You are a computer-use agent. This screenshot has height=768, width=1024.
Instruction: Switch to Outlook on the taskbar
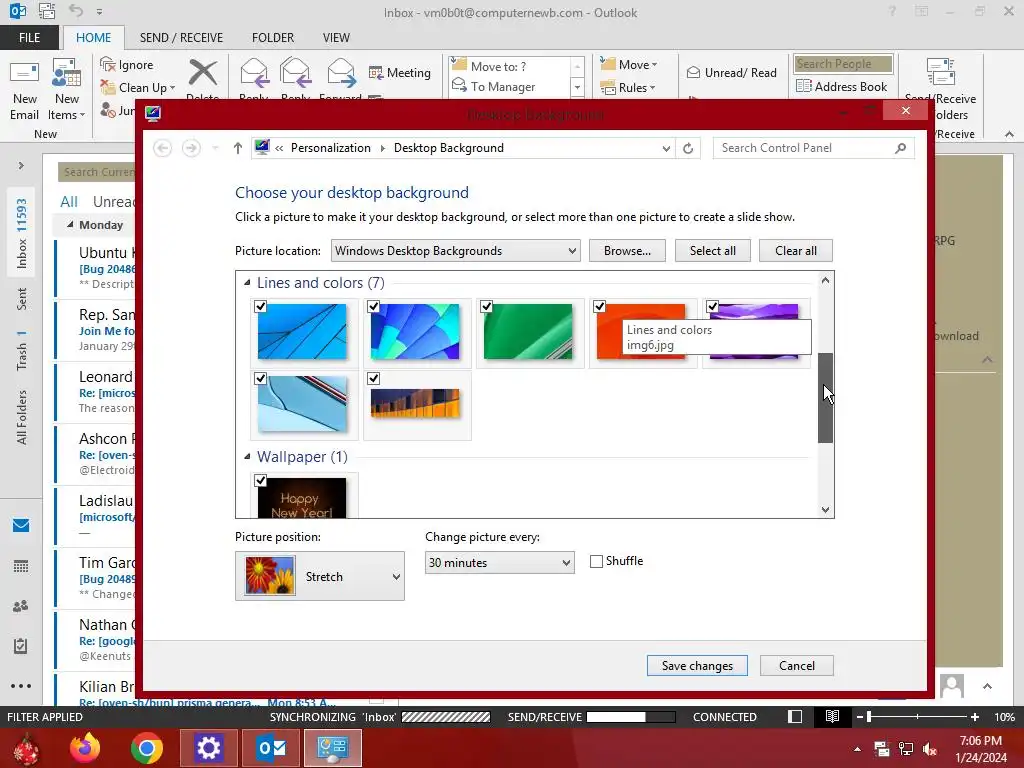pyautogui.click(x=271, y=748)
